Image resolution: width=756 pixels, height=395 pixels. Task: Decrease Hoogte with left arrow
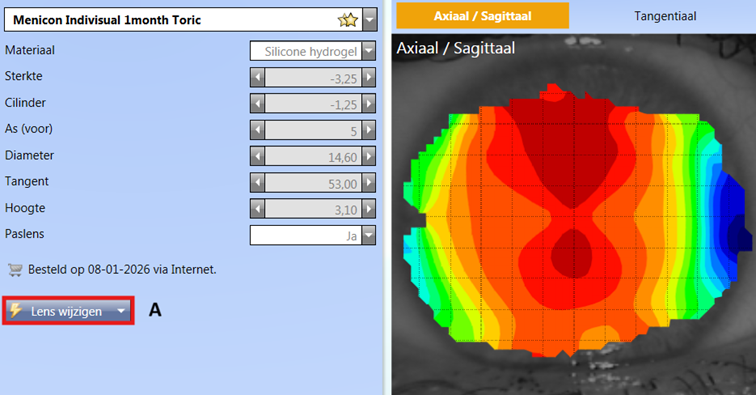(x=257, y=209)
